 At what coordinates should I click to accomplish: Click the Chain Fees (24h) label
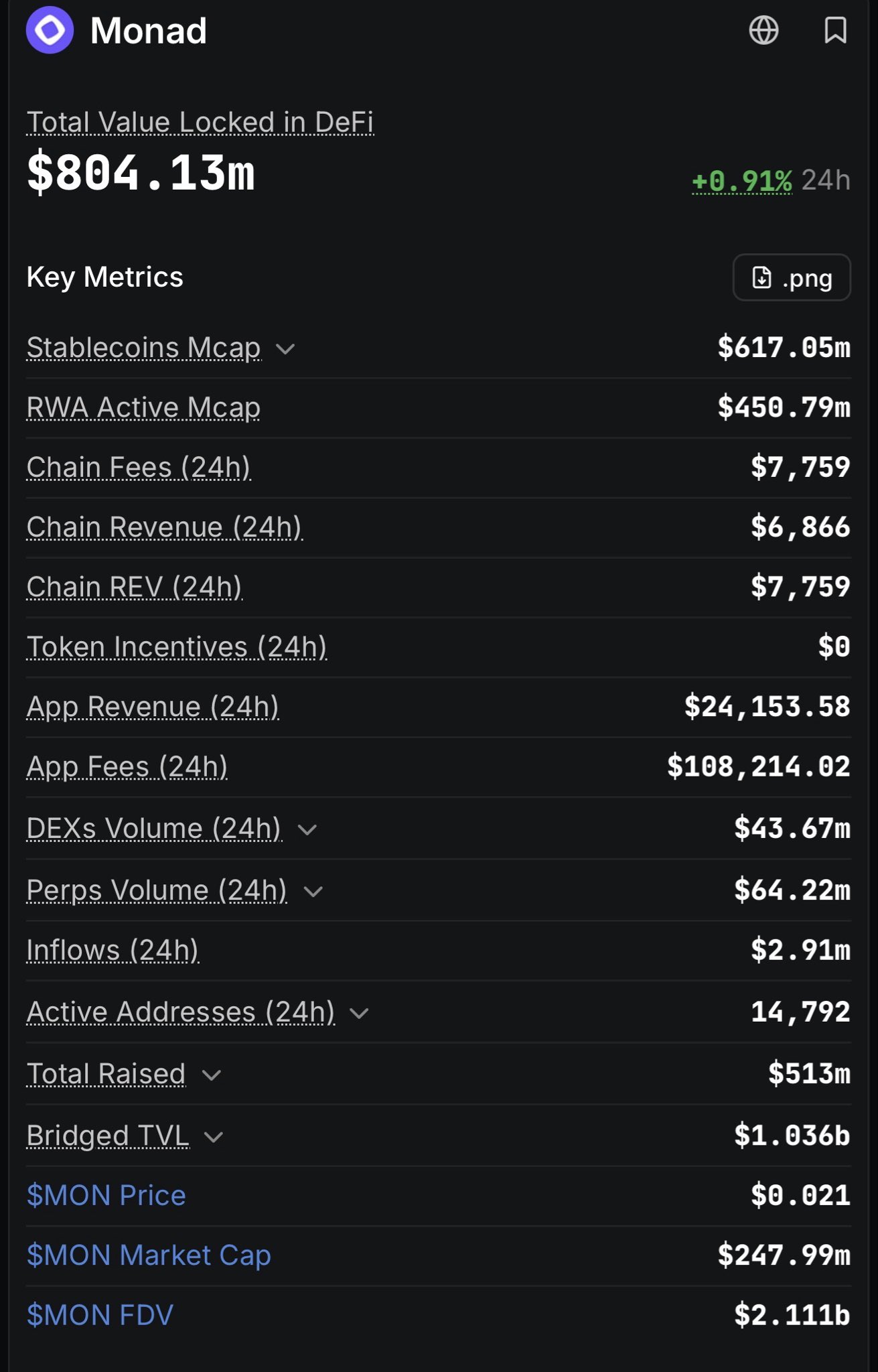tap(139, 468)
